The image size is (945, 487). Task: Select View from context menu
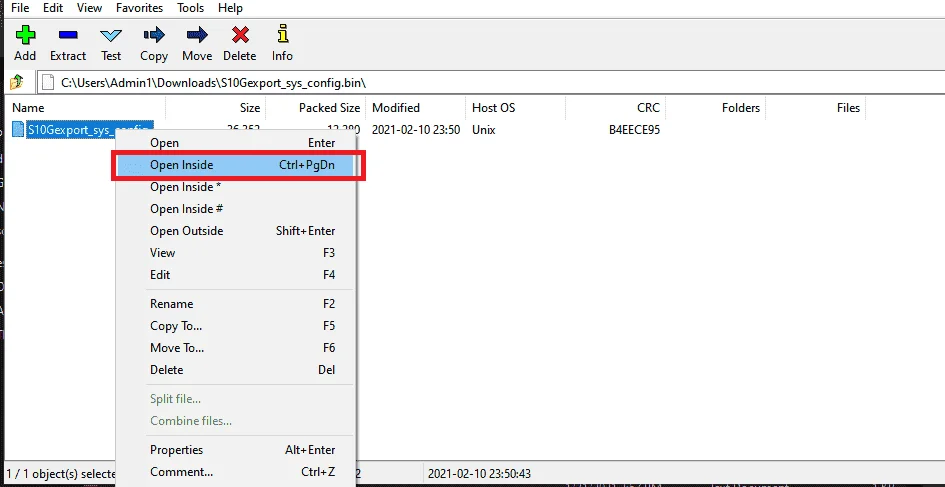235,253
